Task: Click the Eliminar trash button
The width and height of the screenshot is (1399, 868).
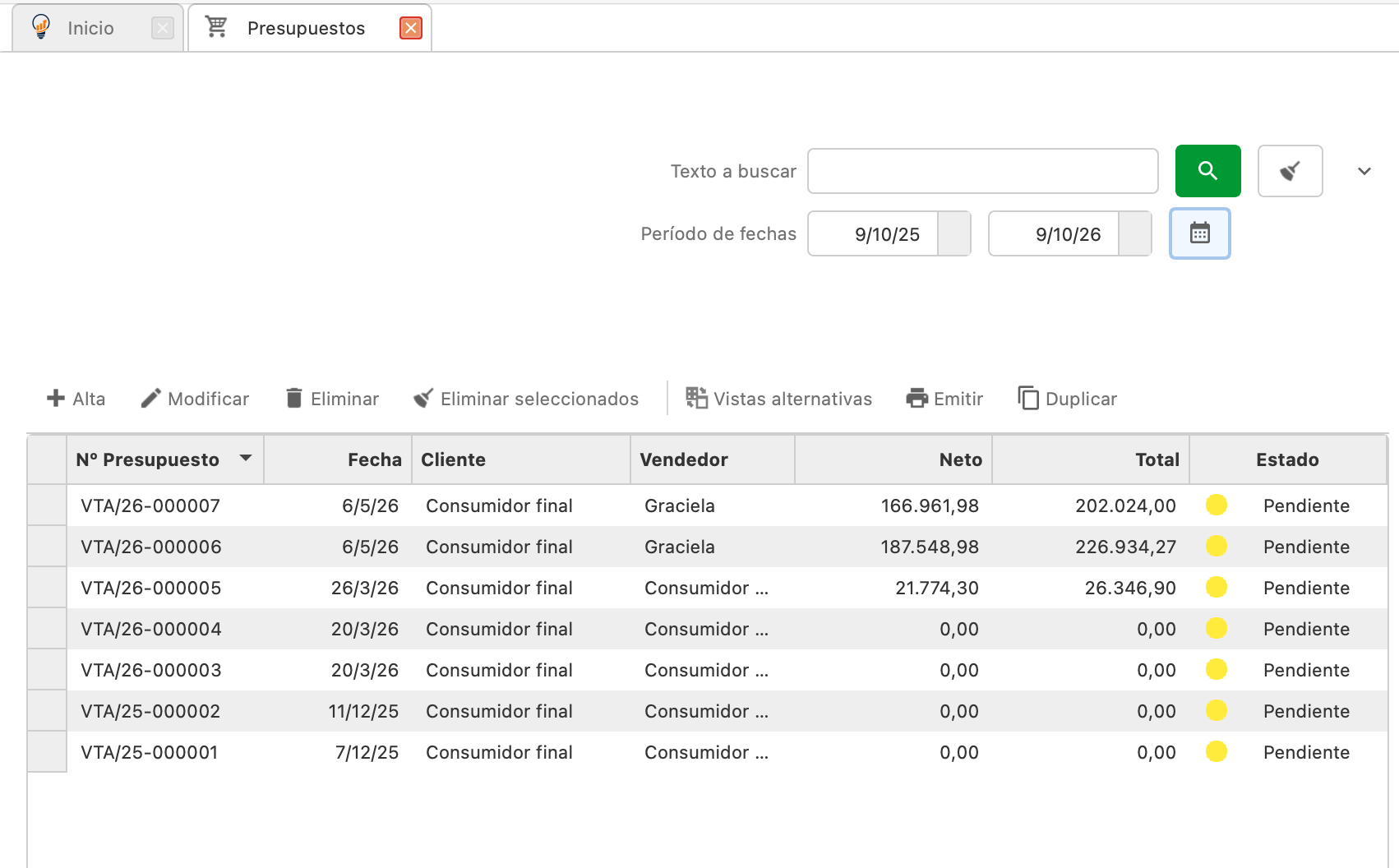Action: point(332,399)
